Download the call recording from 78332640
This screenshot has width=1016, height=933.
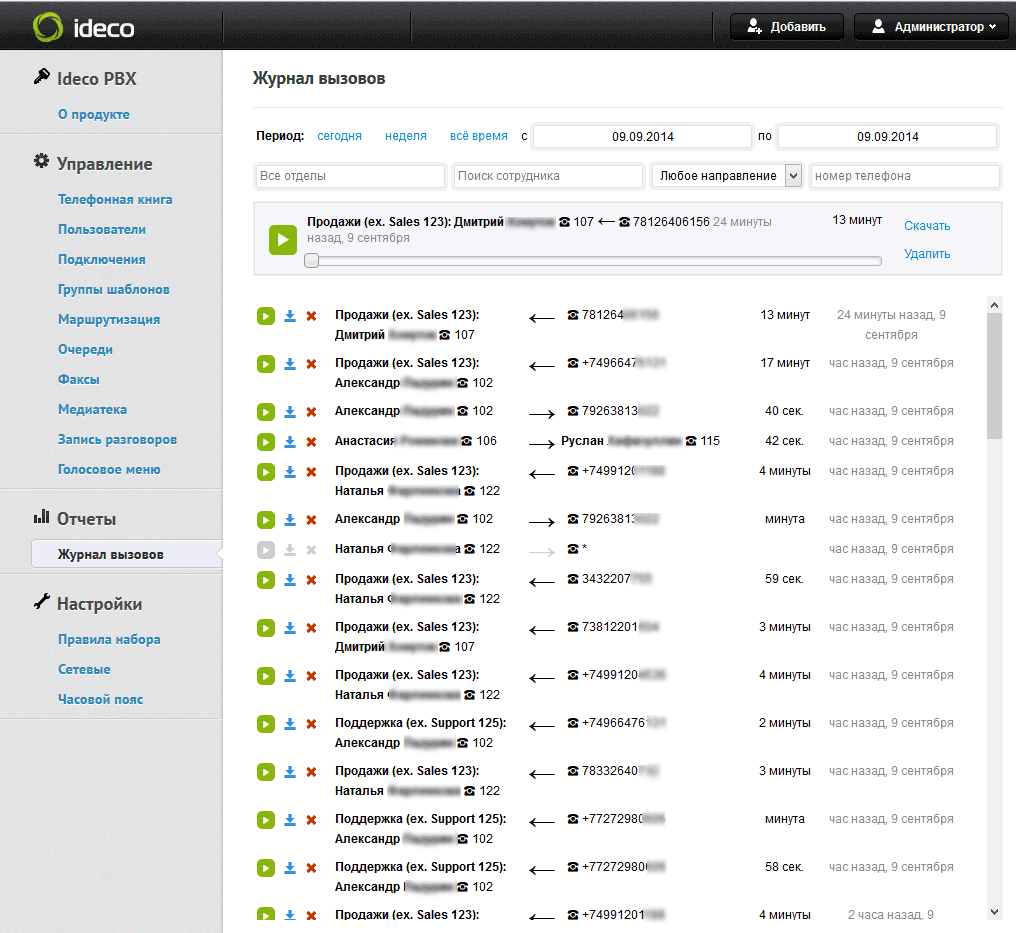[290, 772]
